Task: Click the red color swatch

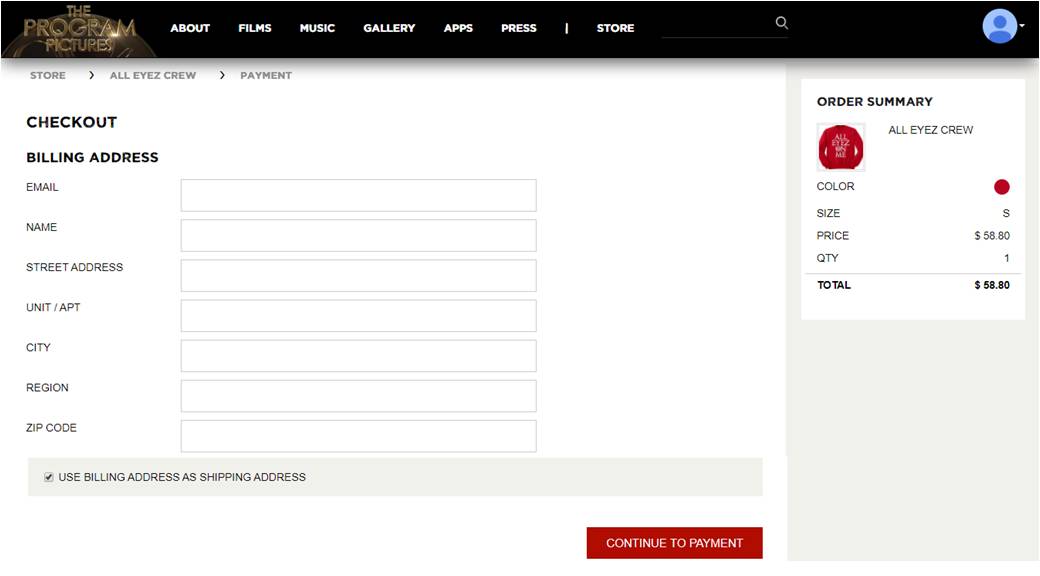Action: point(1002,187)
